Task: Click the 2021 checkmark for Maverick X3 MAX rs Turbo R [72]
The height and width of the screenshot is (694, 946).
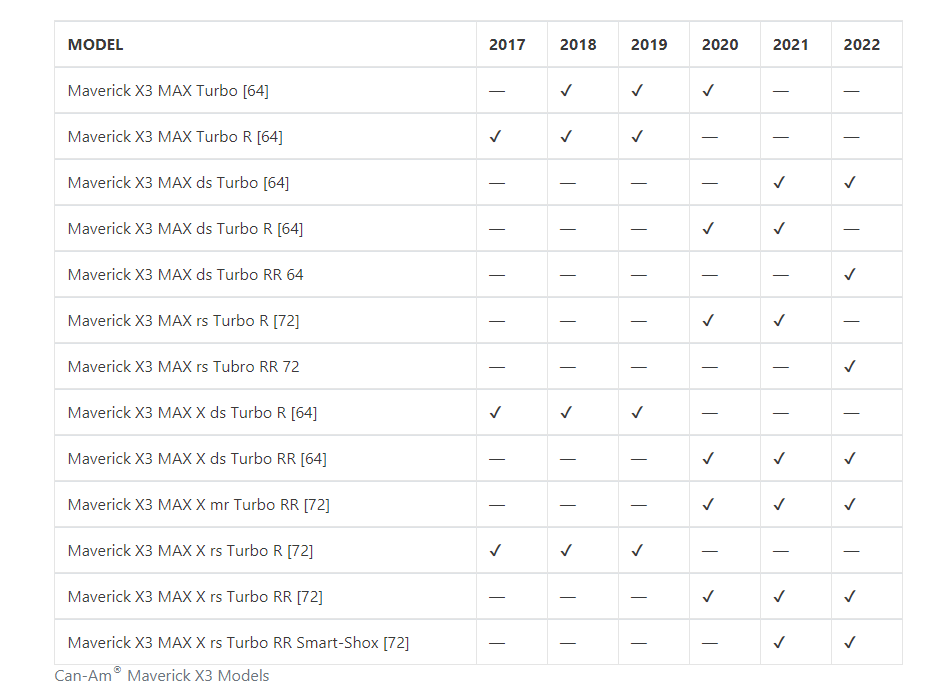Action: tap(779, 320)
